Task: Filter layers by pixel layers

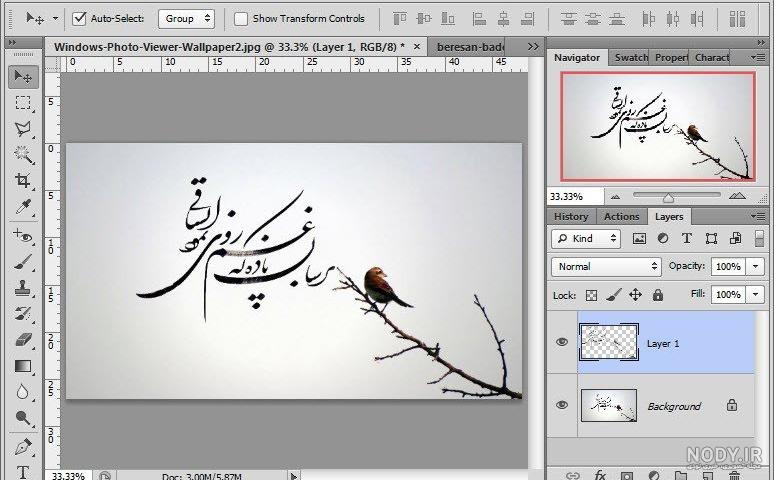Action: coord(639,239)
